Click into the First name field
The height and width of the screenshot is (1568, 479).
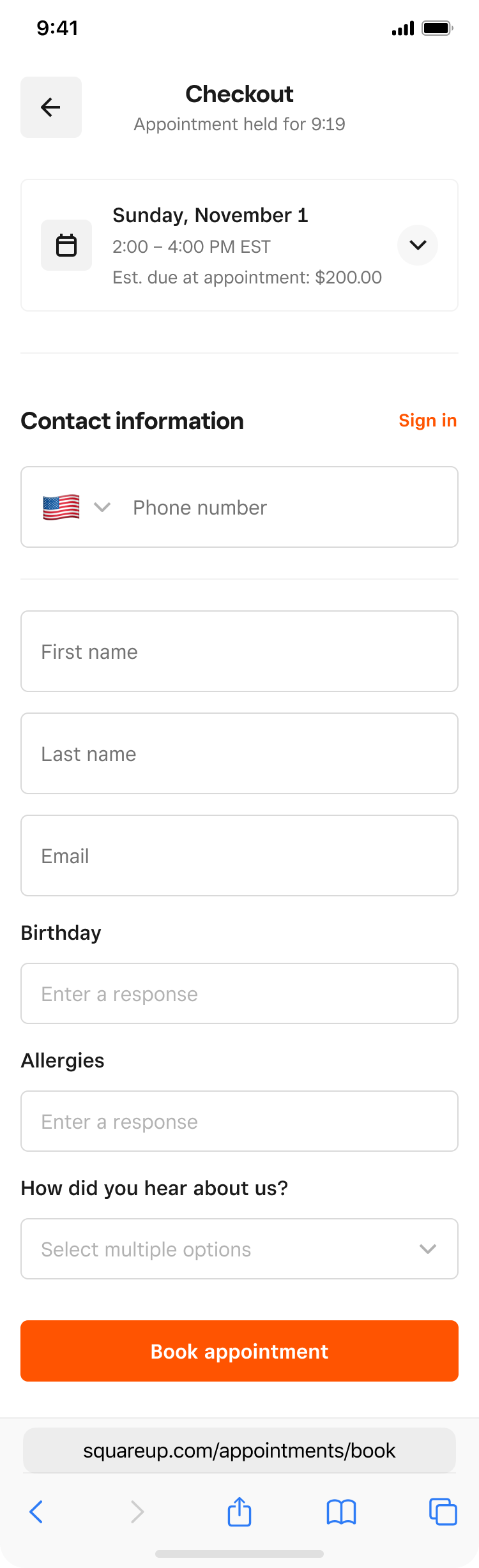click(240, 651)
